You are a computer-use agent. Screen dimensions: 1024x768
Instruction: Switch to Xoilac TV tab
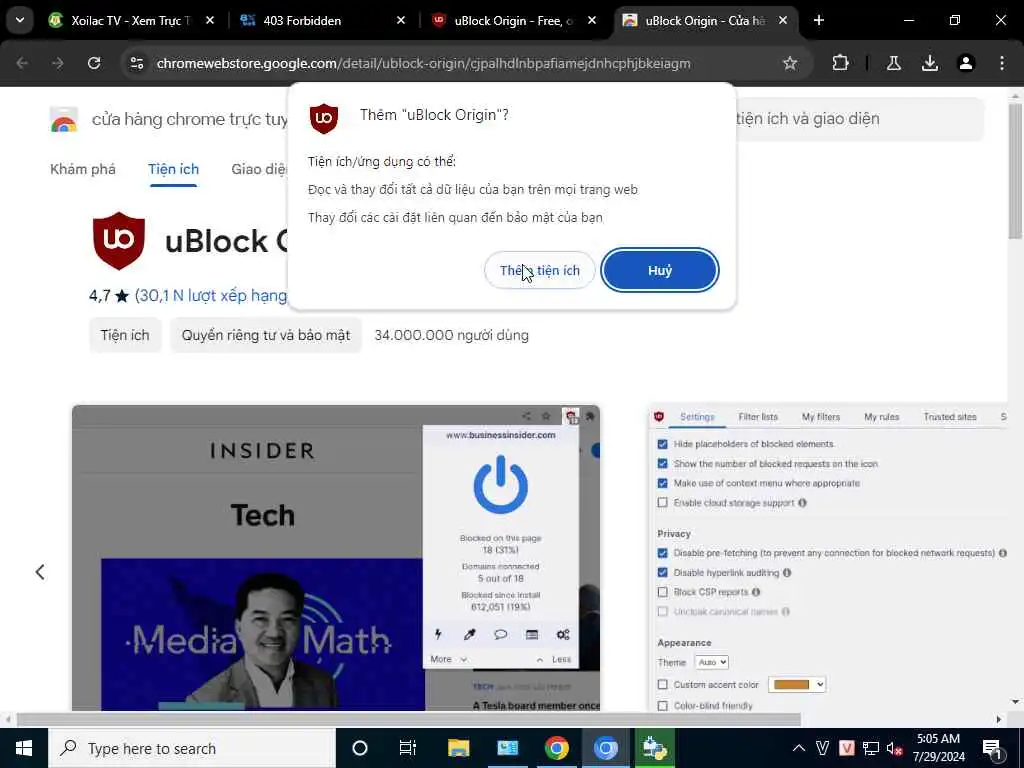pos(131,21)
